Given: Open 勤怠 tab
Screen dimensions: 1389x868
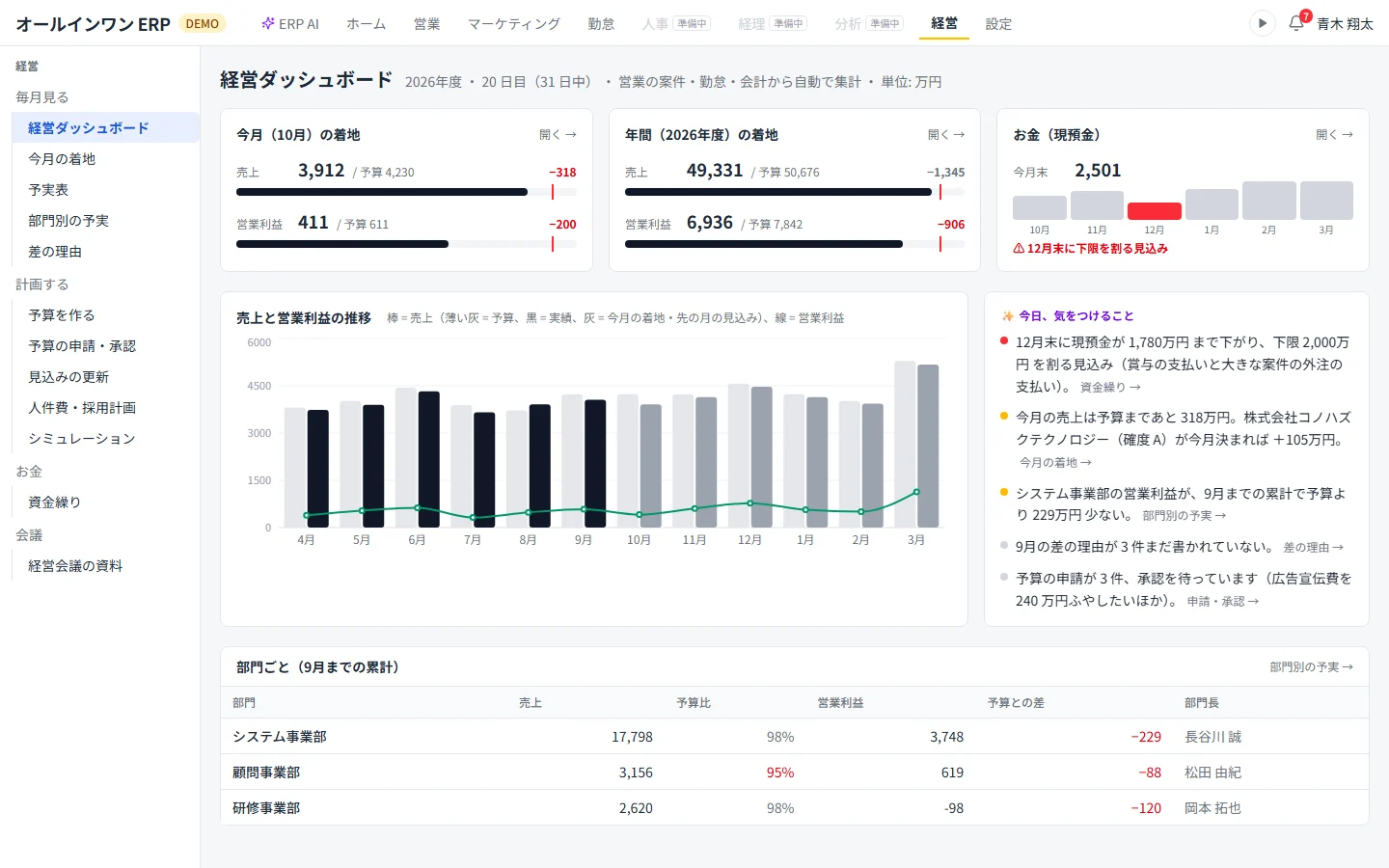Looking at the screenshot, I should point(601,24).
